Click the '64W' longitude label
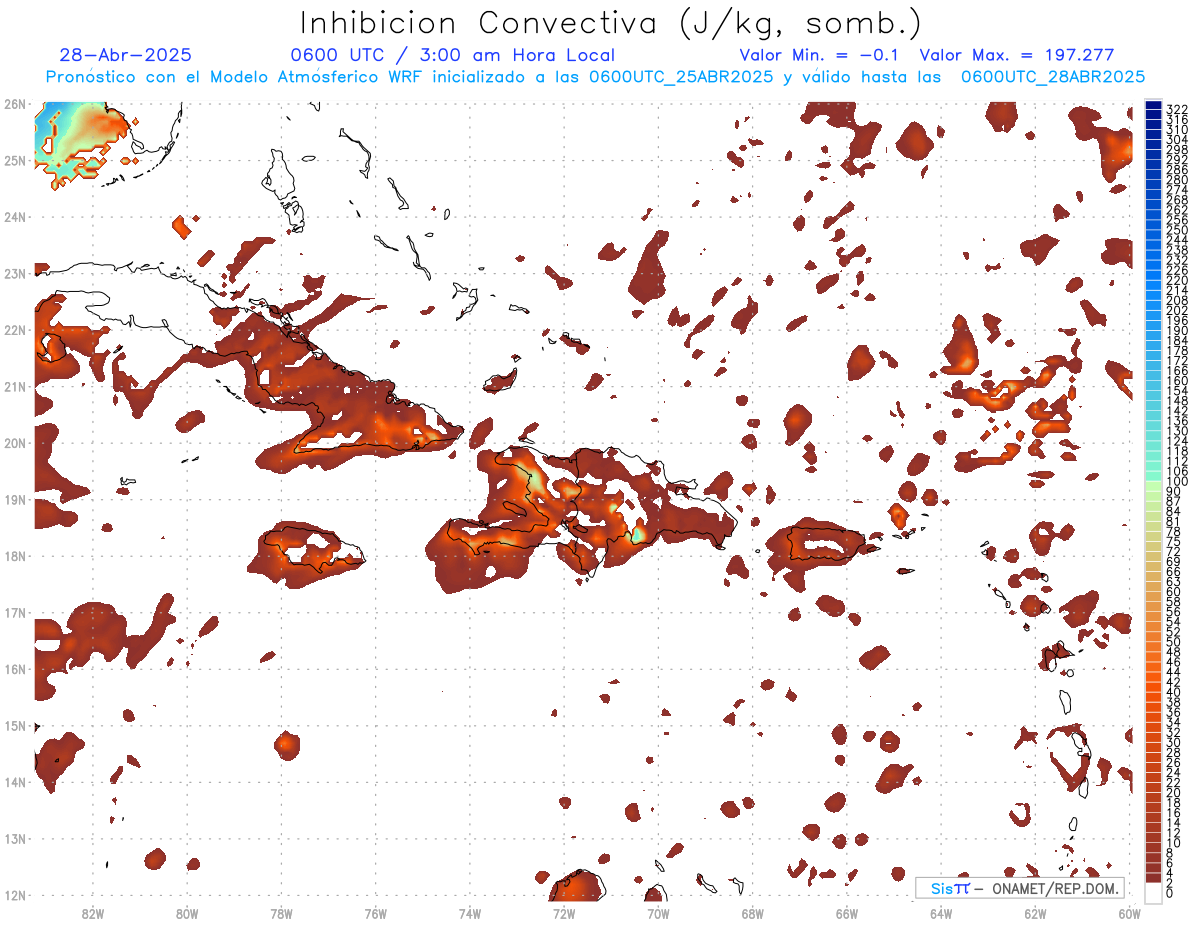 941,913
